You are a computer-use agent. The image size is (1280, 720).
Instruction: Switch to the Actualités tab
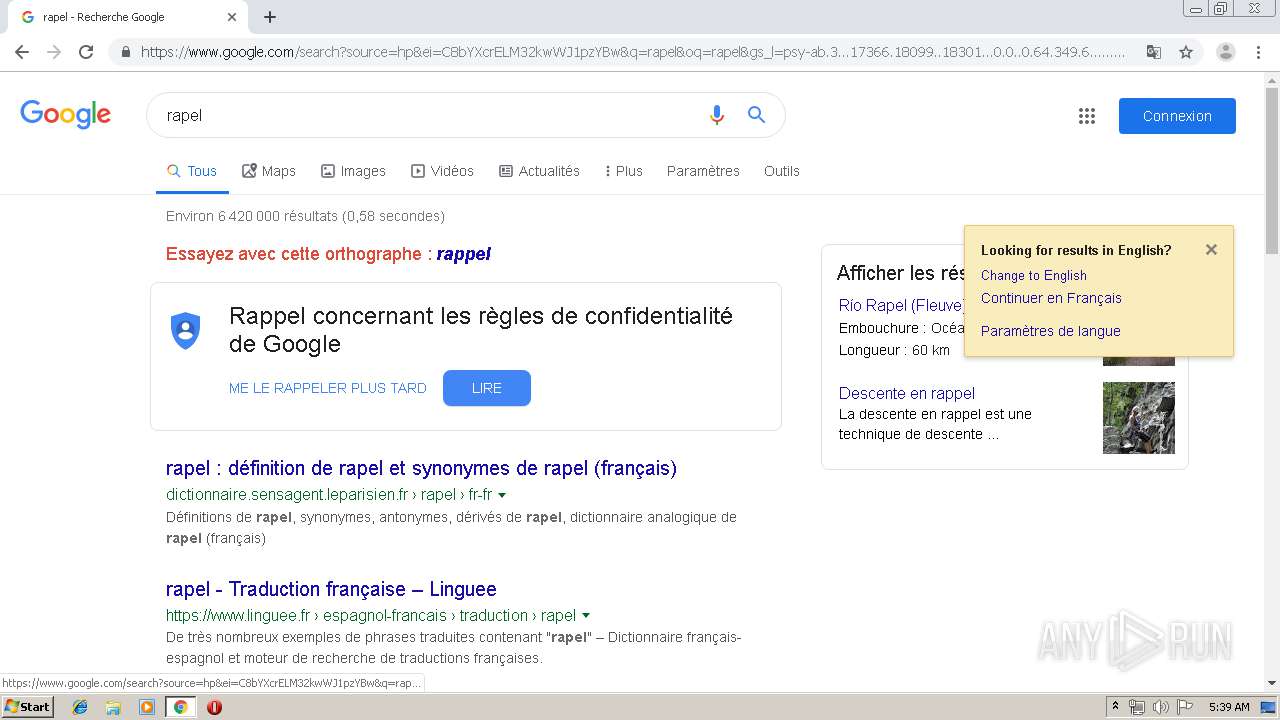539,171
